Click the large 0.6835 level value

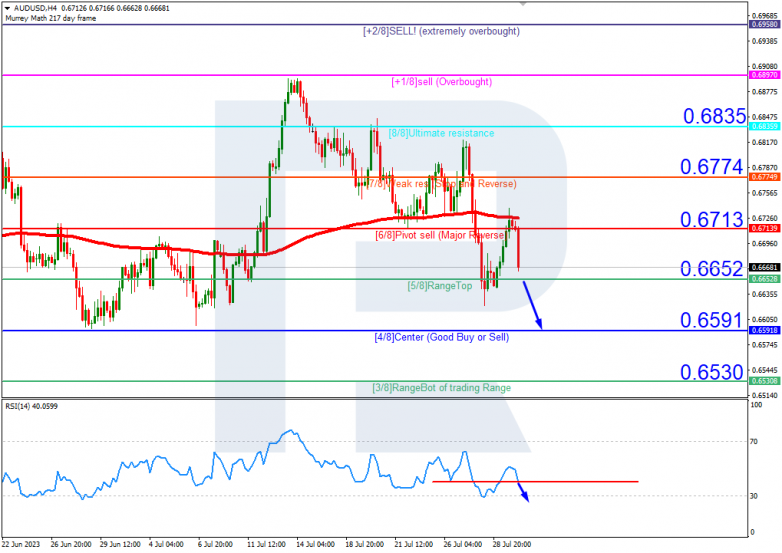coord(714,116)
